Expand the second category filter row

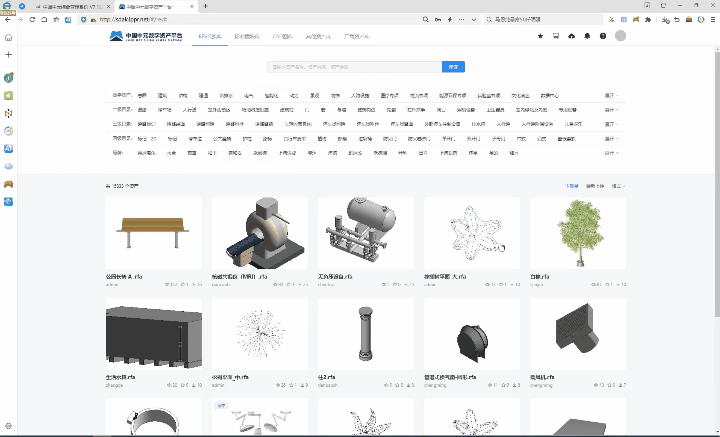[x=610, y=110]
